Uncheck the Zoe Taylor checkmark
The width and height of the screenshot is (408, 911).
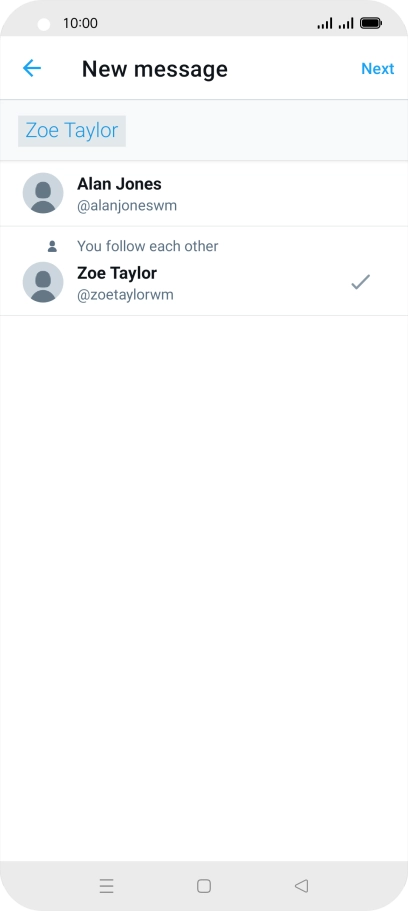click(360, 282)
